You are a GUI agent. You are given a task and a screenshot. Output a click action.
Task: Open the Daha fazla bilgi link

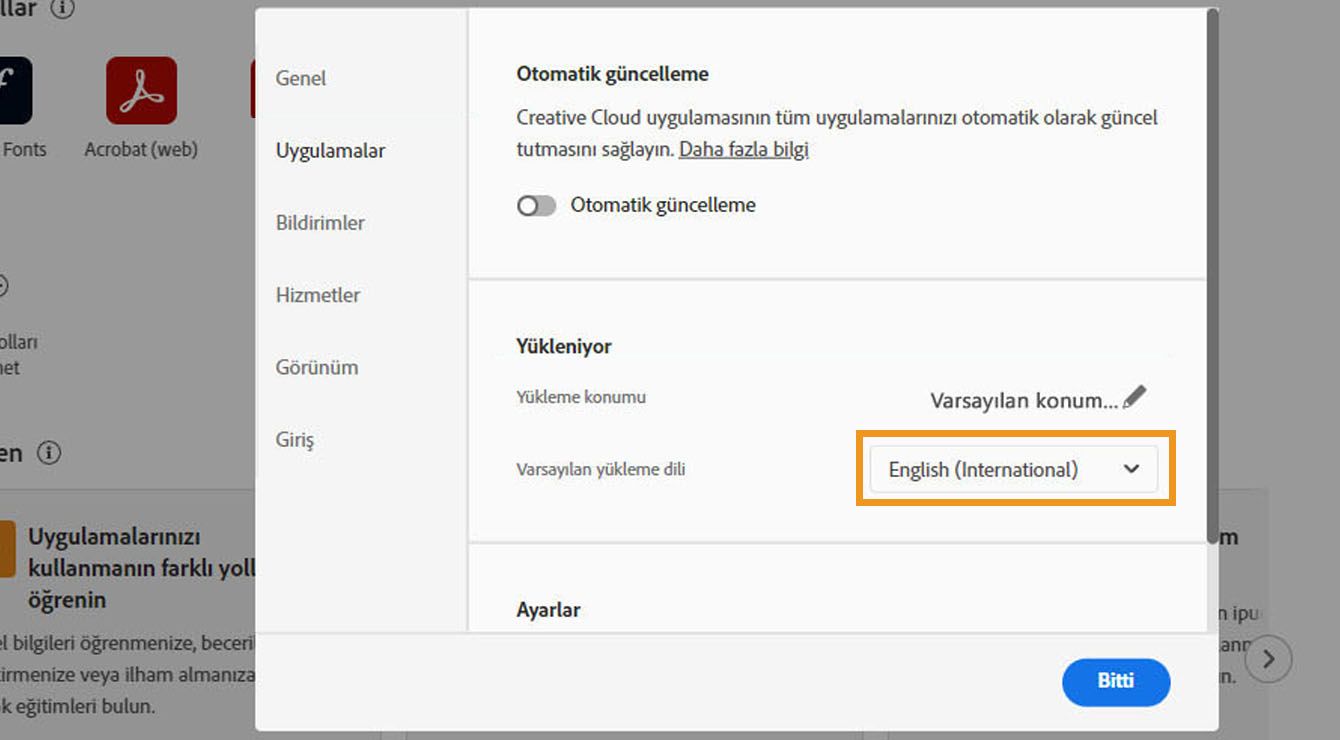click(744, 148)
